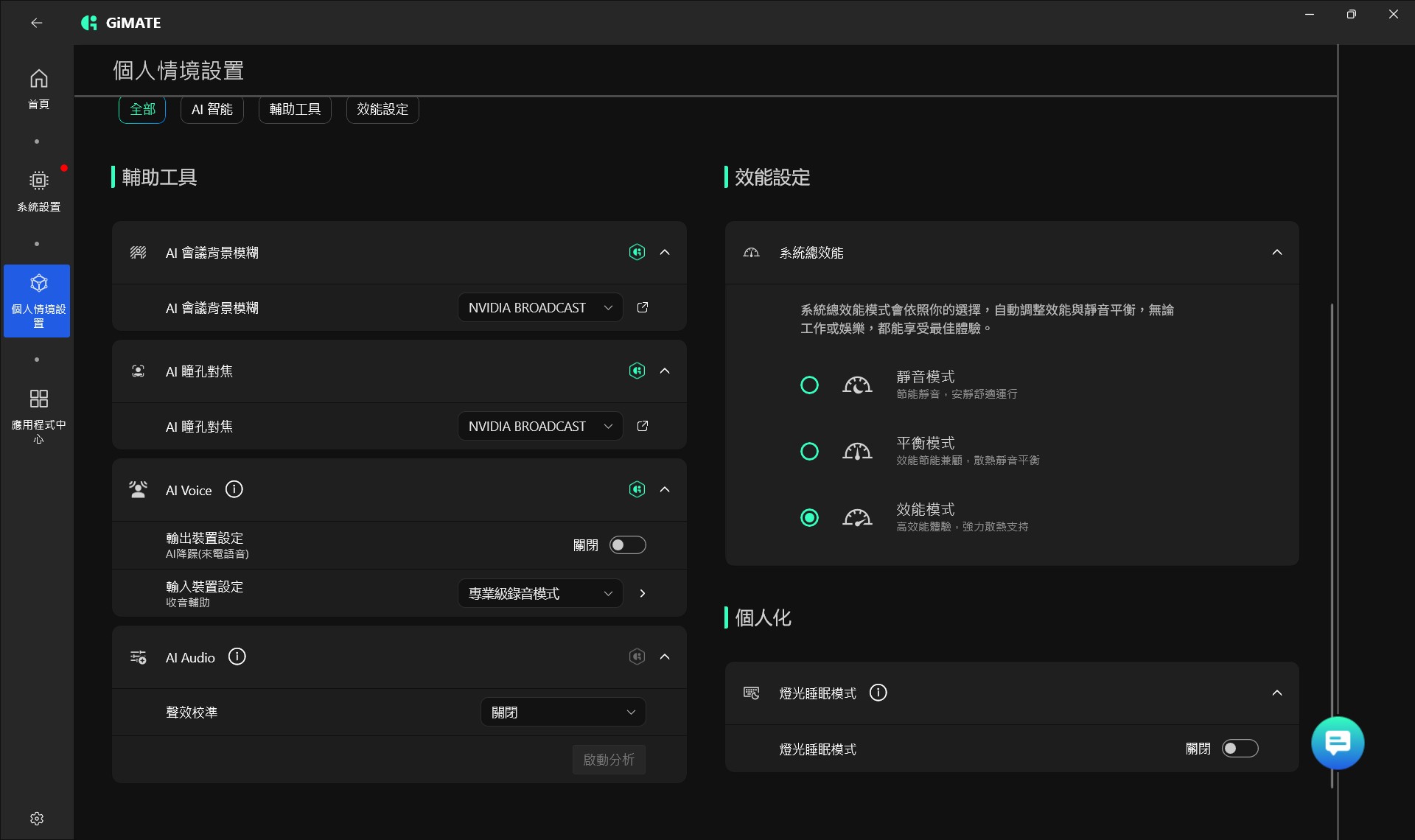The image size is (1415, 840).
Task: Select the 靜音模式 radio button
Action: click(809, 385)
